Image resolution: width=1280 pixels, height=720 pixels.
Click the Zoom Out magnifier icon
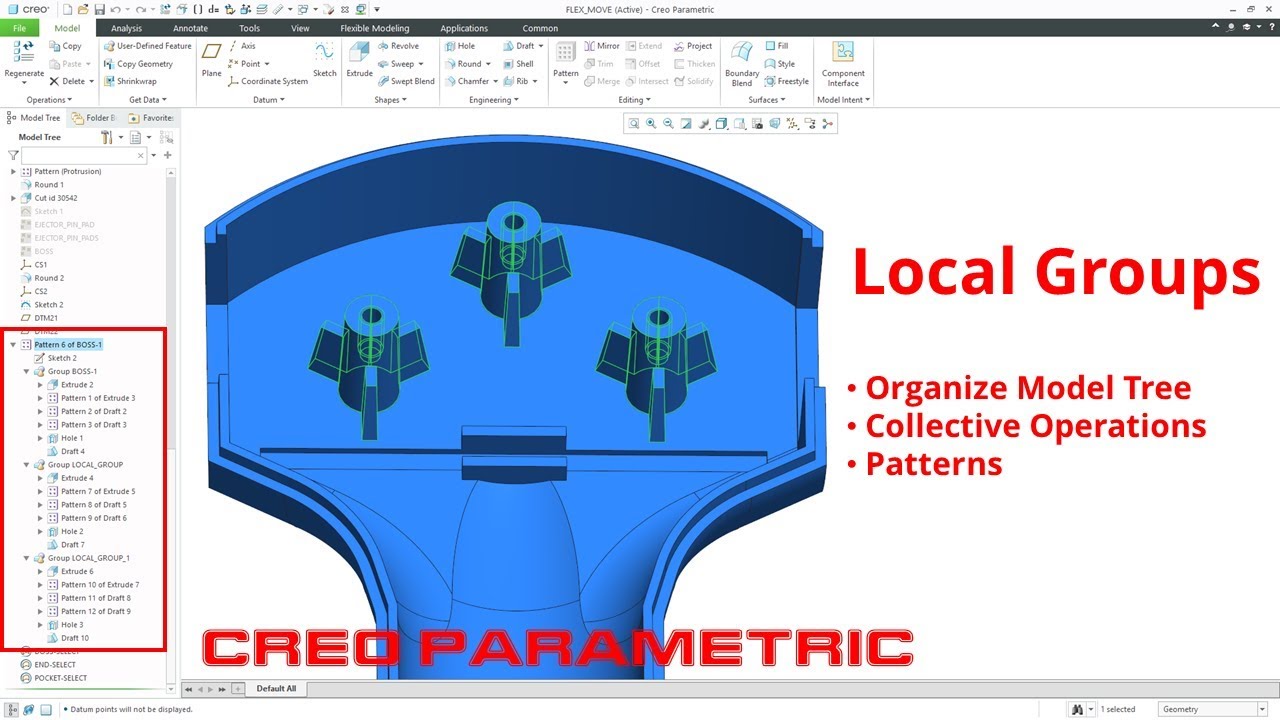[x=668, y=124]
